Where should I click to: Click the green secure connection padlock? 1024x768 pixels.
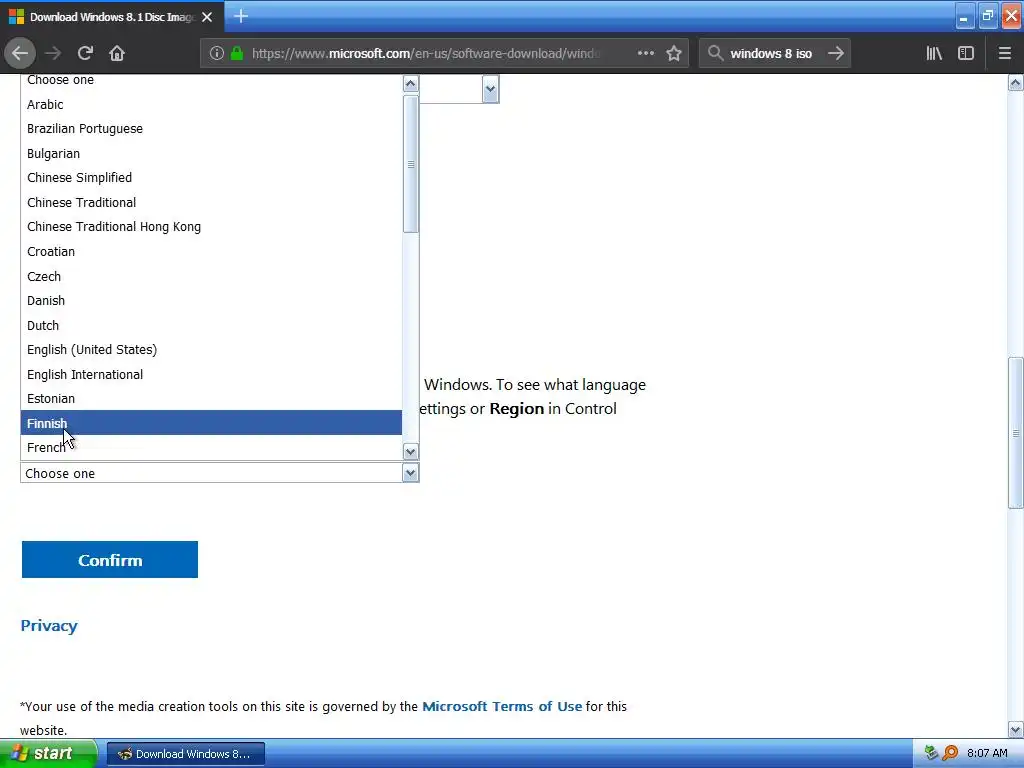(237, 54)
